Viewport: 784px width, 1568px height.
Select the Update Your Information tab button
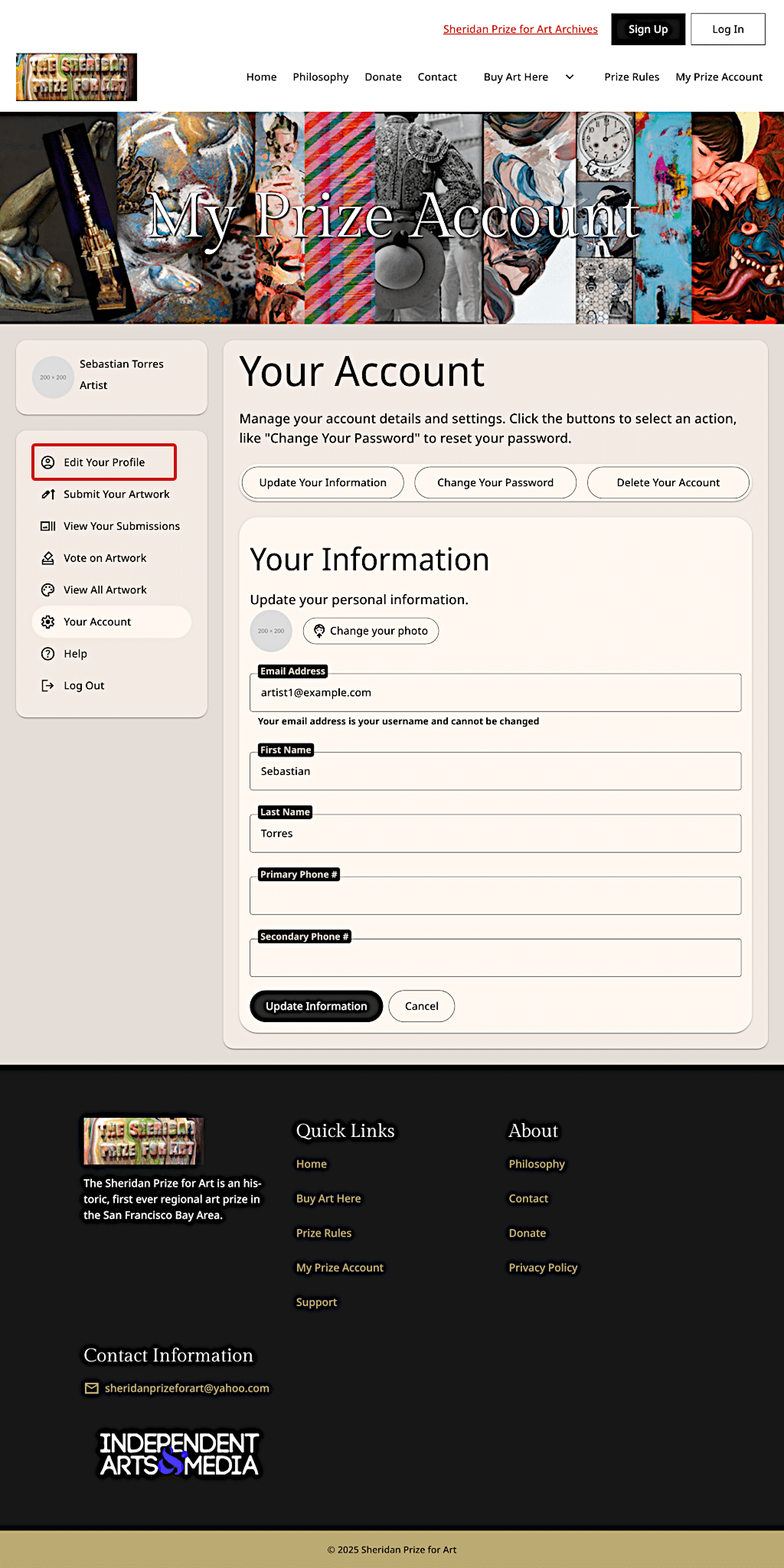click(323, 482)
